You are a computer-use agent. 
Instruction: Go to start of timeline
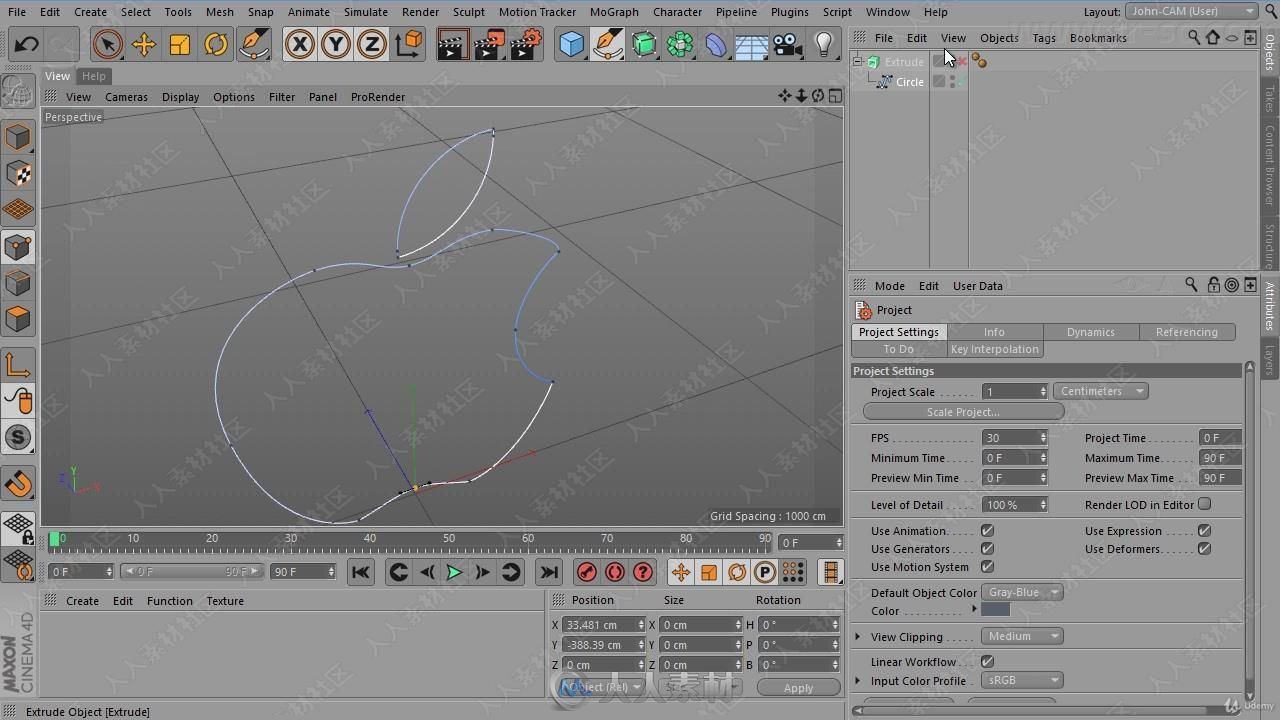pos(361,572)
